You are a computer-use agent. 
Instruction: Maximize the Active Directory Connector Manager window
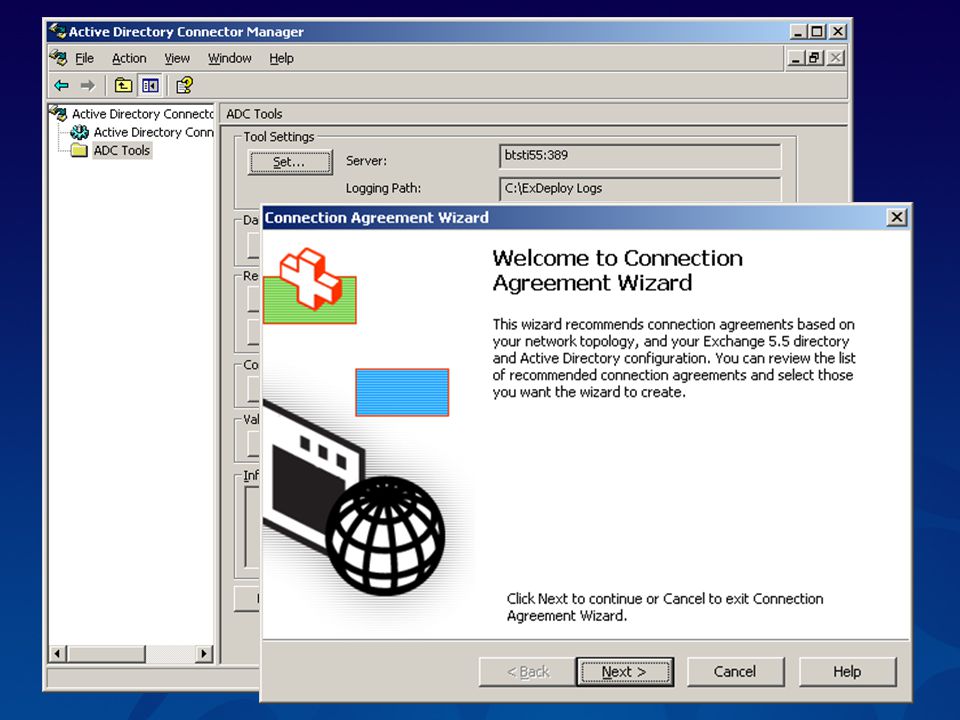pyautogui.click(x=817, y=32)
